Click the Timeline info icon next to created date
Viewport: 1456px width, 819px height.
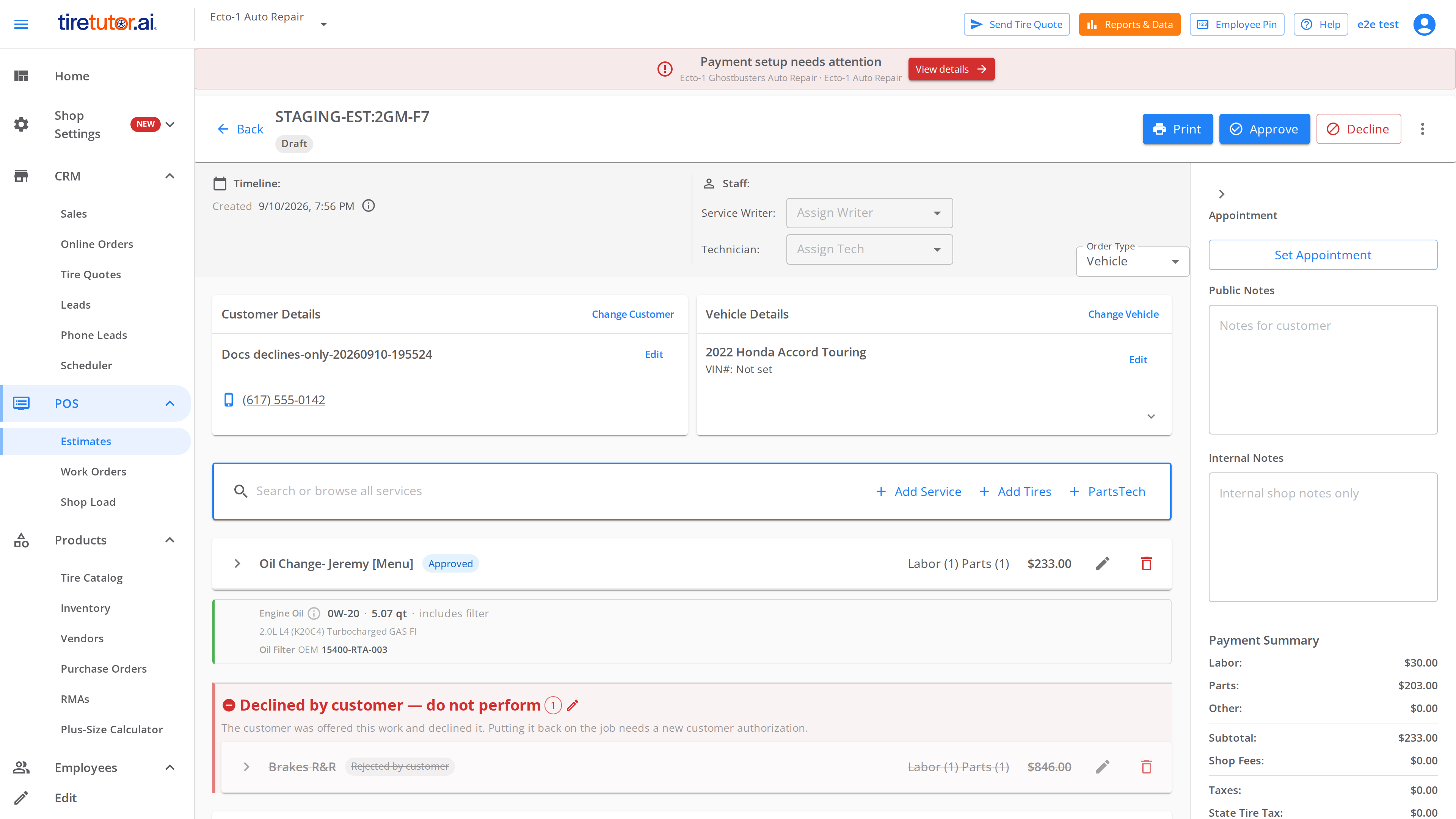(369, 206)
